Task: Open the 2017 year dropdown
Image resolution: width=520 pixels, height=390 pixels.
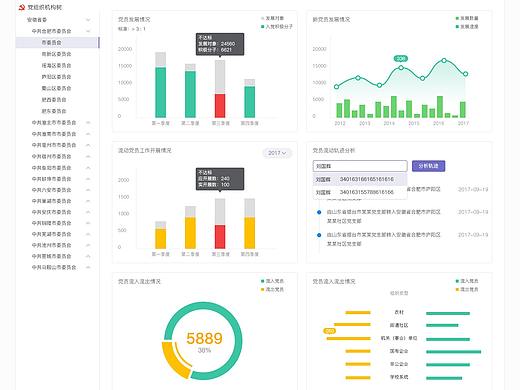Action: (277, 153)
